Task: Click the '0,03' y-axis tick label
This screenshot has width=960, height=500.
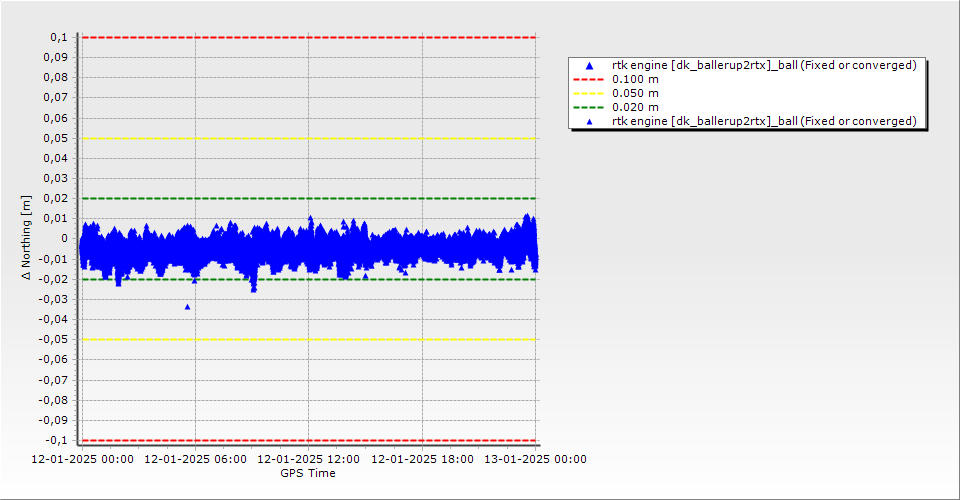Action: tap(56, 179)
